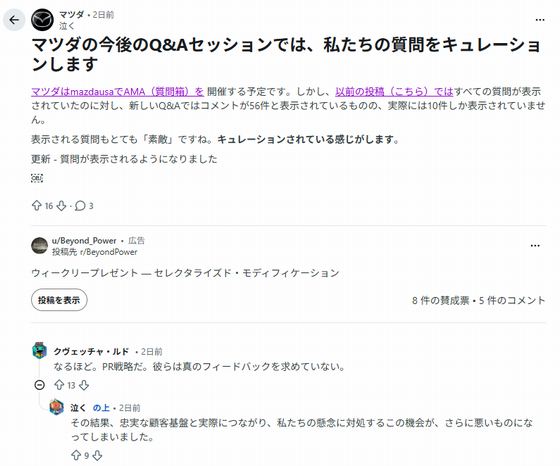
Task: Click the 2日前 timestamp on the post header
Action: pos(103,15)
